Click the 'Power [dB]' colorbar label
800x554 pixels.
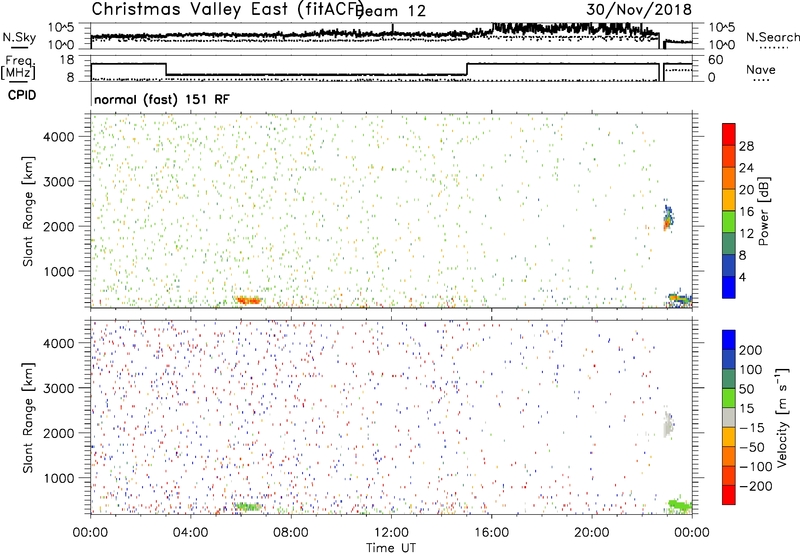click(763, 211)
